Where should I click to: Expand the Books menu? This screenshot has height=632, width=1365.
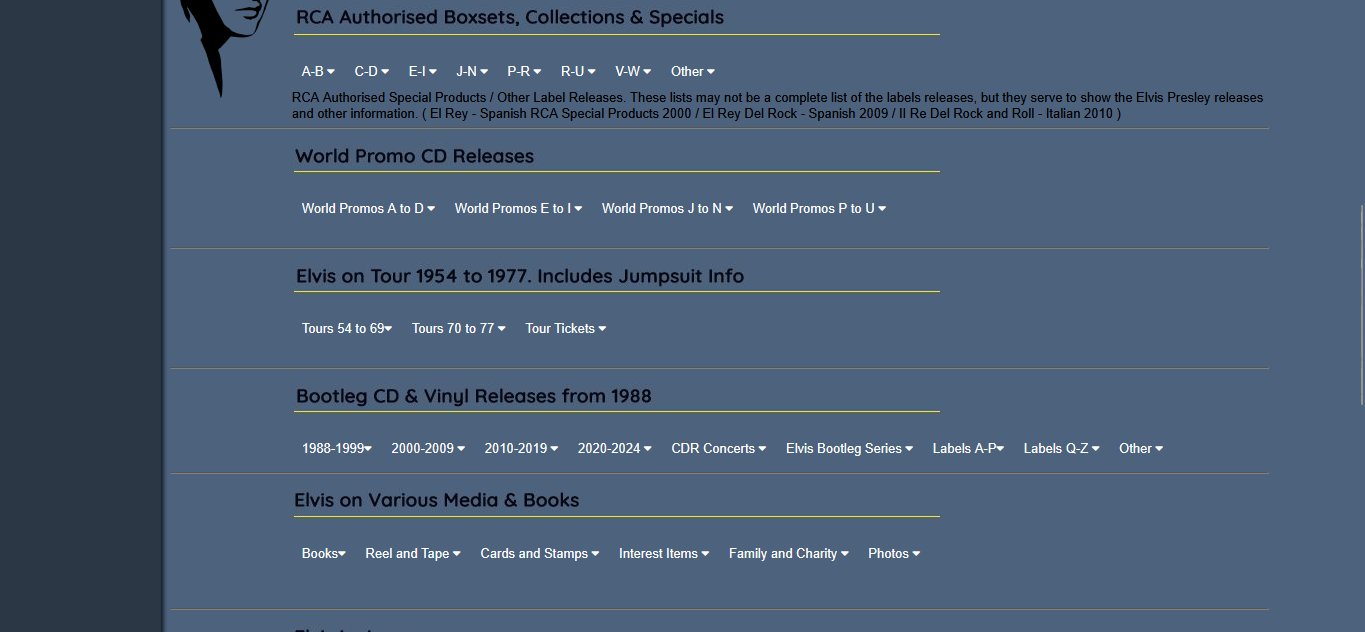coord(324,553)
